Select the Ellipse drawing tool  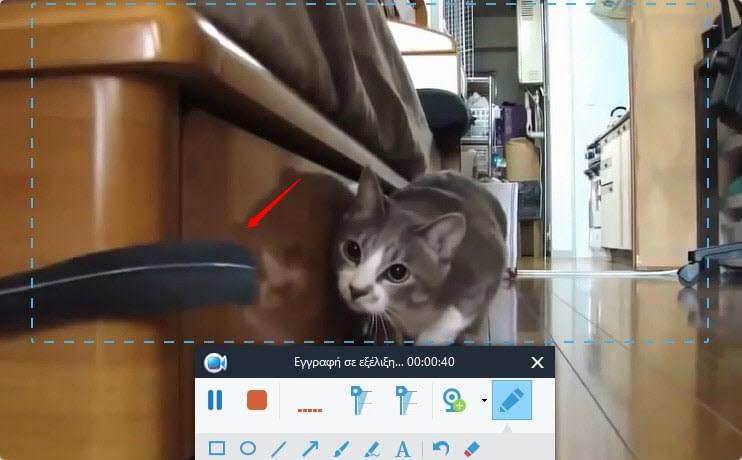pyautogui.click(x=247, y=448)
